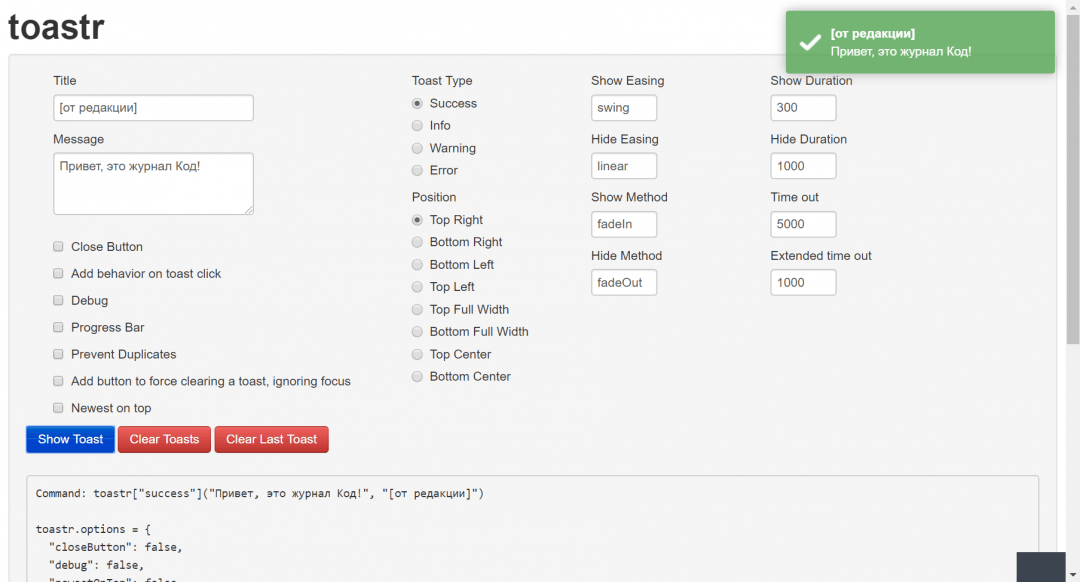Viewport: 1080px width, 582px height.
Task: Select the Warning toast type
Action: click(x=418, y=149)
